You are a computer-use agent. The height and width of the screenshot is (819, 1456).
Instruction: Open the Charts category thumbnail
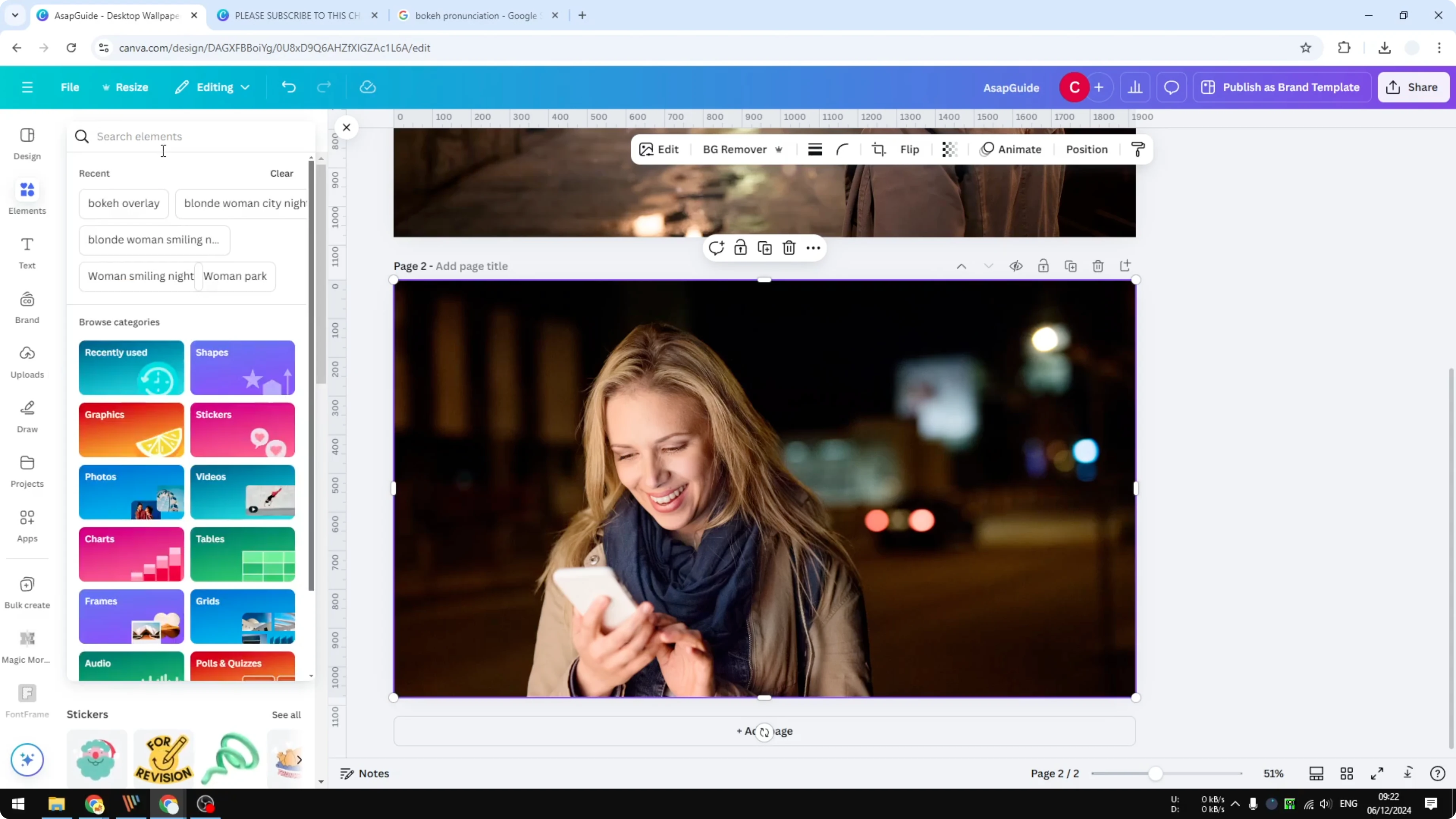131,554
